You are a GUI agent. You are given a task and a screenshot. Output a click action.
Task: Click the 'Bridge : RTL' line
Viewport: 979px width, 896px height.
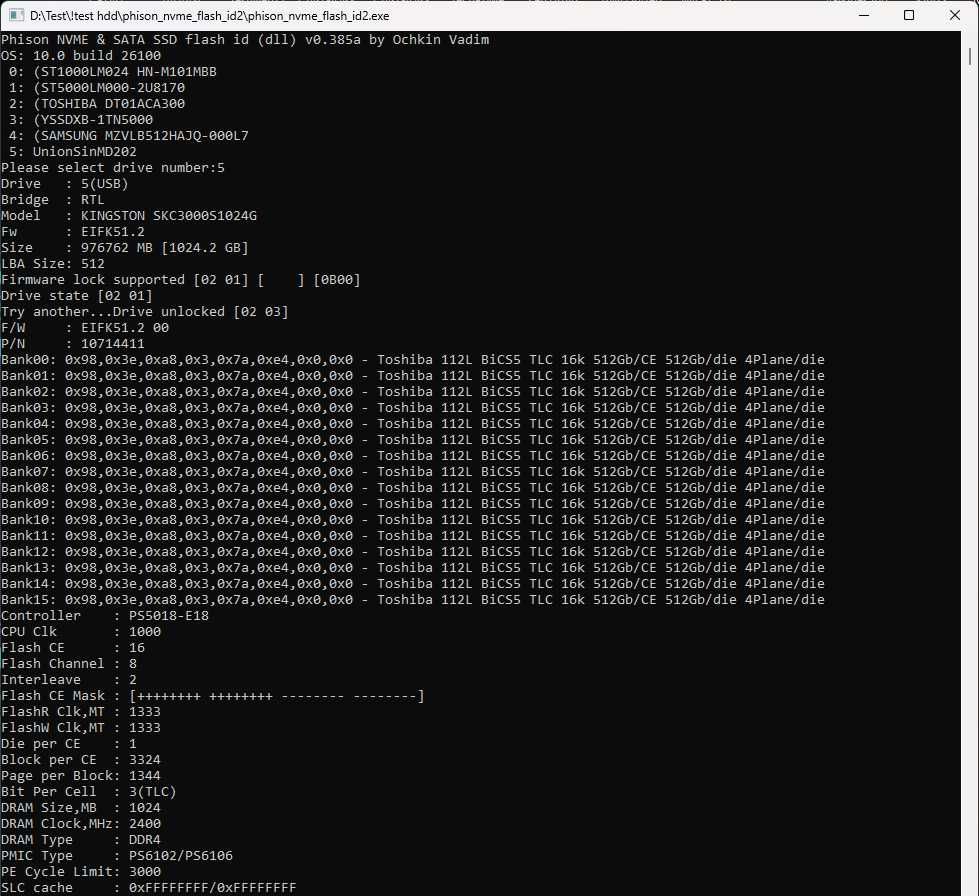pyautogui.click(x=53, y=200)
